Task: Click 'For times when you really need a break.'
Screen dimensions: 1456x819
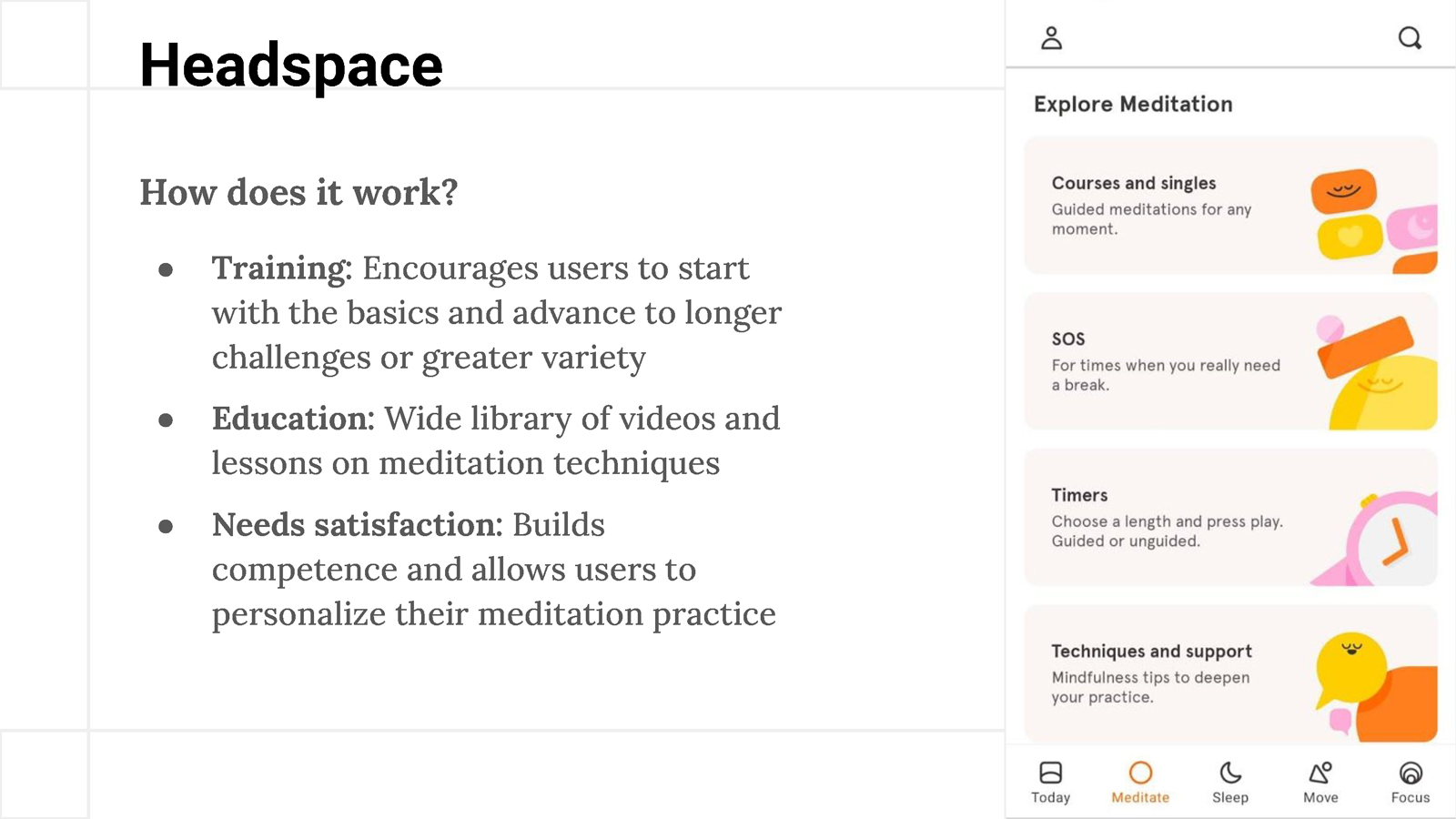Action: [x=1166, y=375]
